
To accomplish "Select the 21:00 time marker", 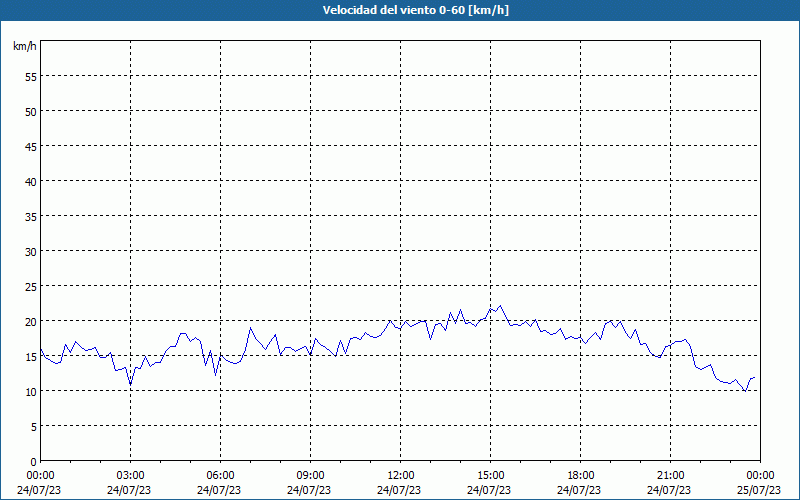I will (670, 475).
